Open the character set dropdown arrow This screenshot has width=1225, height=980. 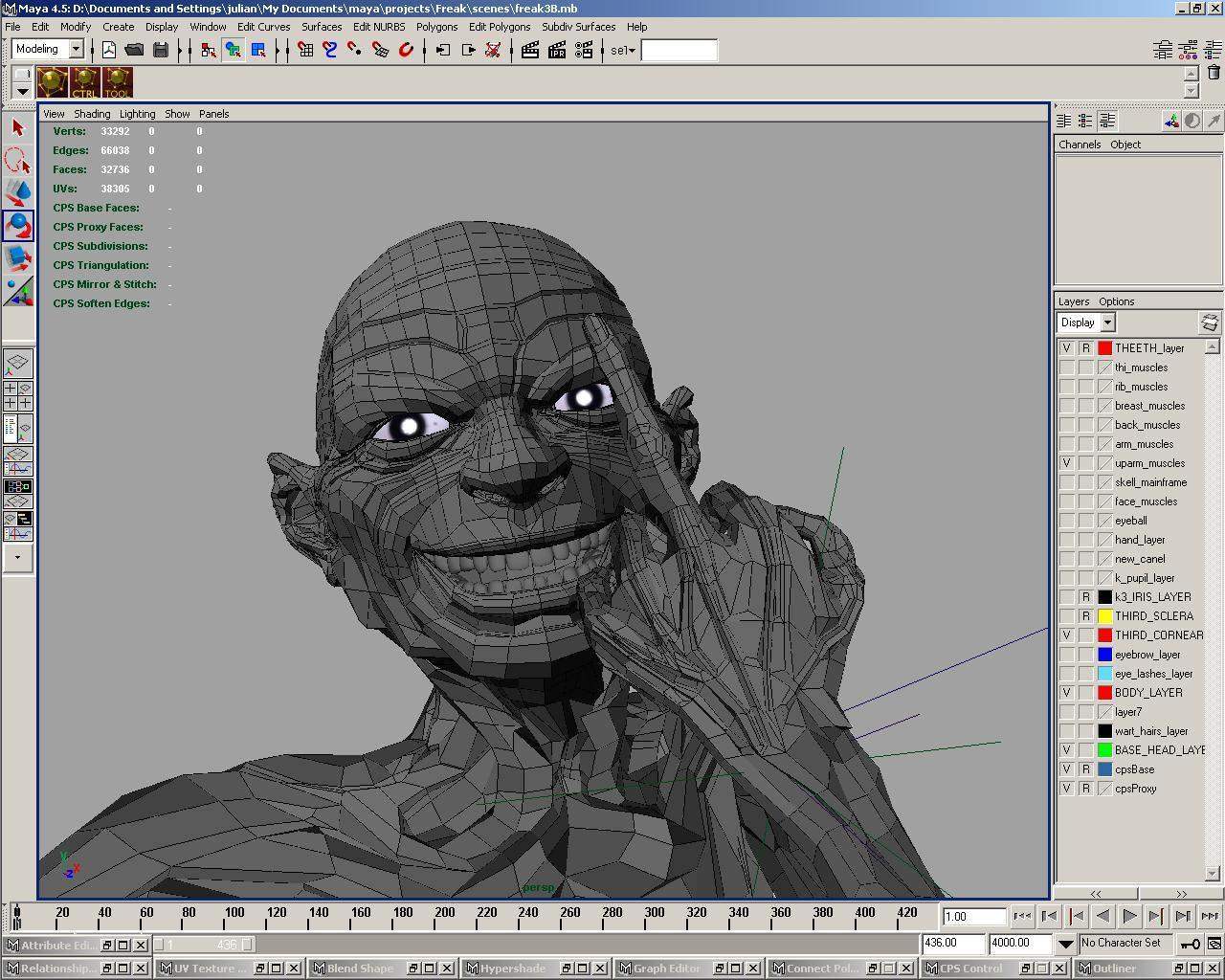coord(1065,944)
